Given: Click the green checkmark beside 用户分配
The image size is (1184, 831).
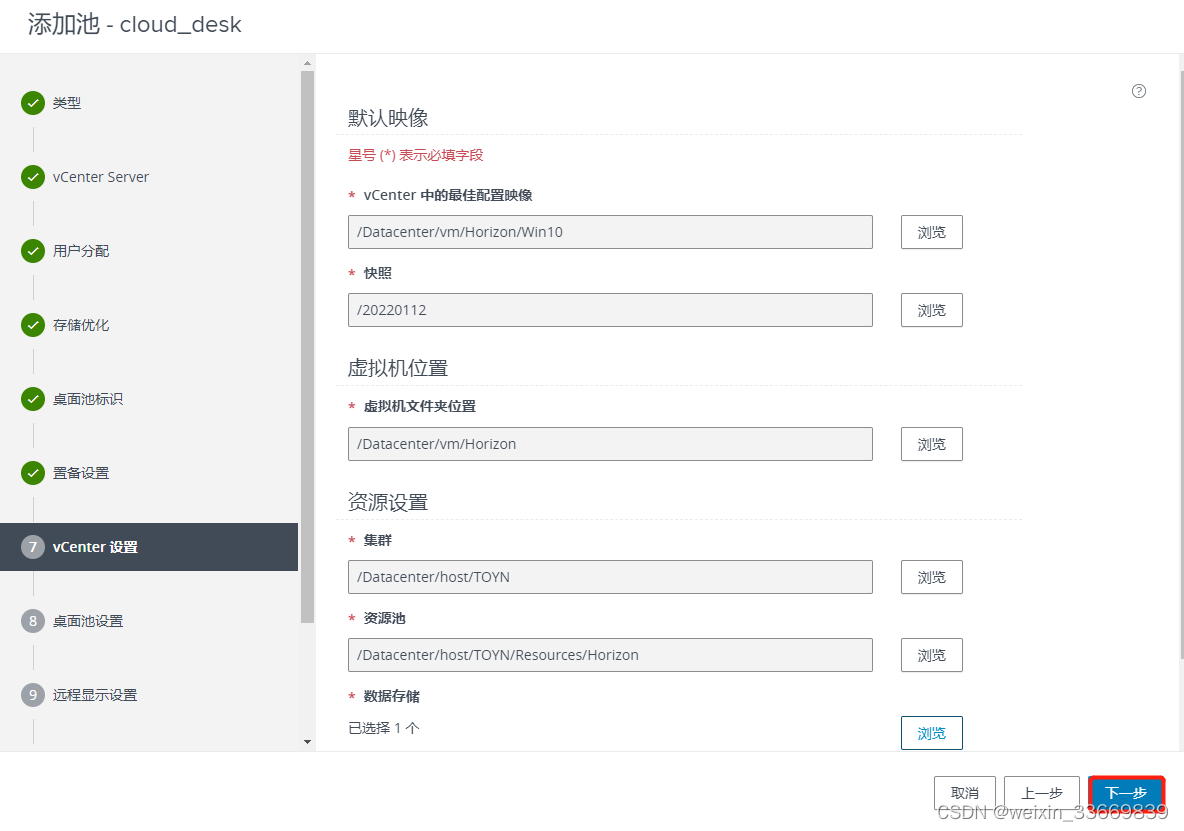Looking at the screenshot, I should tap(33, 251).
